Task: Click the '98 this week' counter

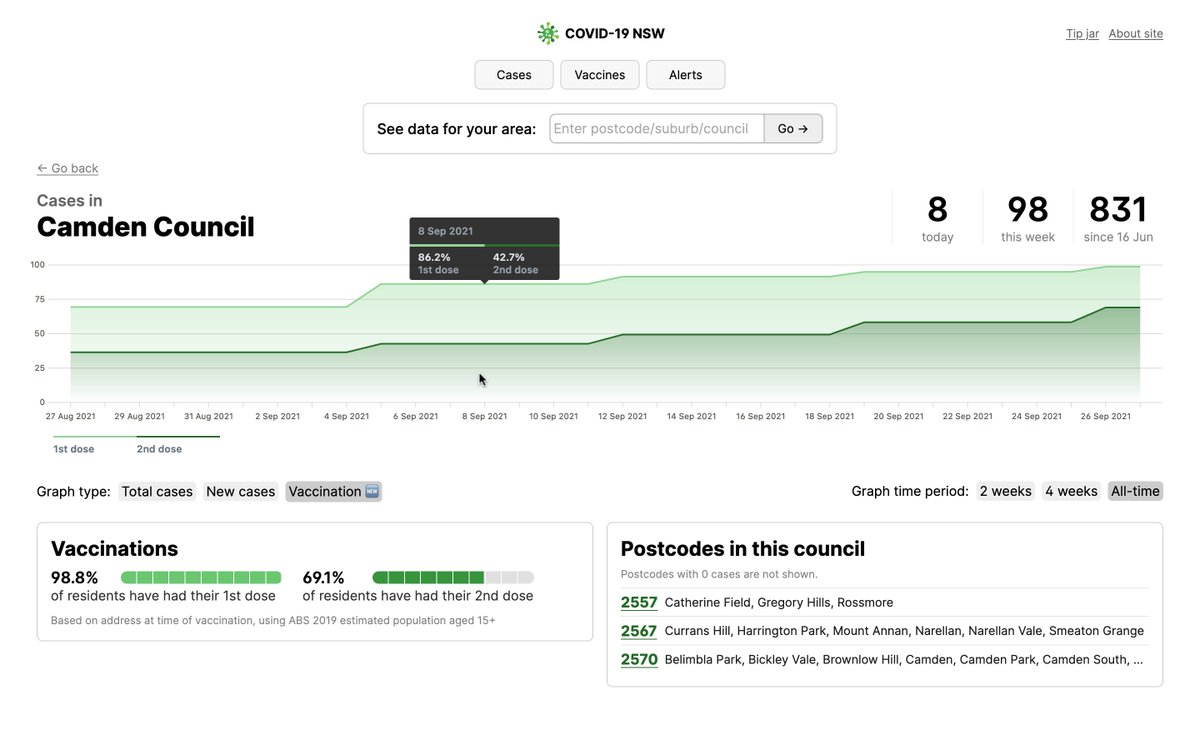Action: [x=1028, y=217]
